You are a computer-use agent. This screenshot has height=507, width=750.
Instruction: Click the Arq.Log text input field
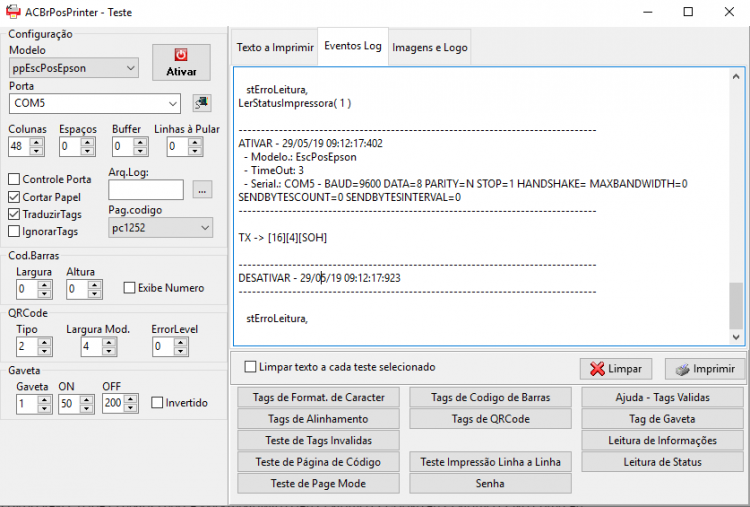(x=146, y=190)
